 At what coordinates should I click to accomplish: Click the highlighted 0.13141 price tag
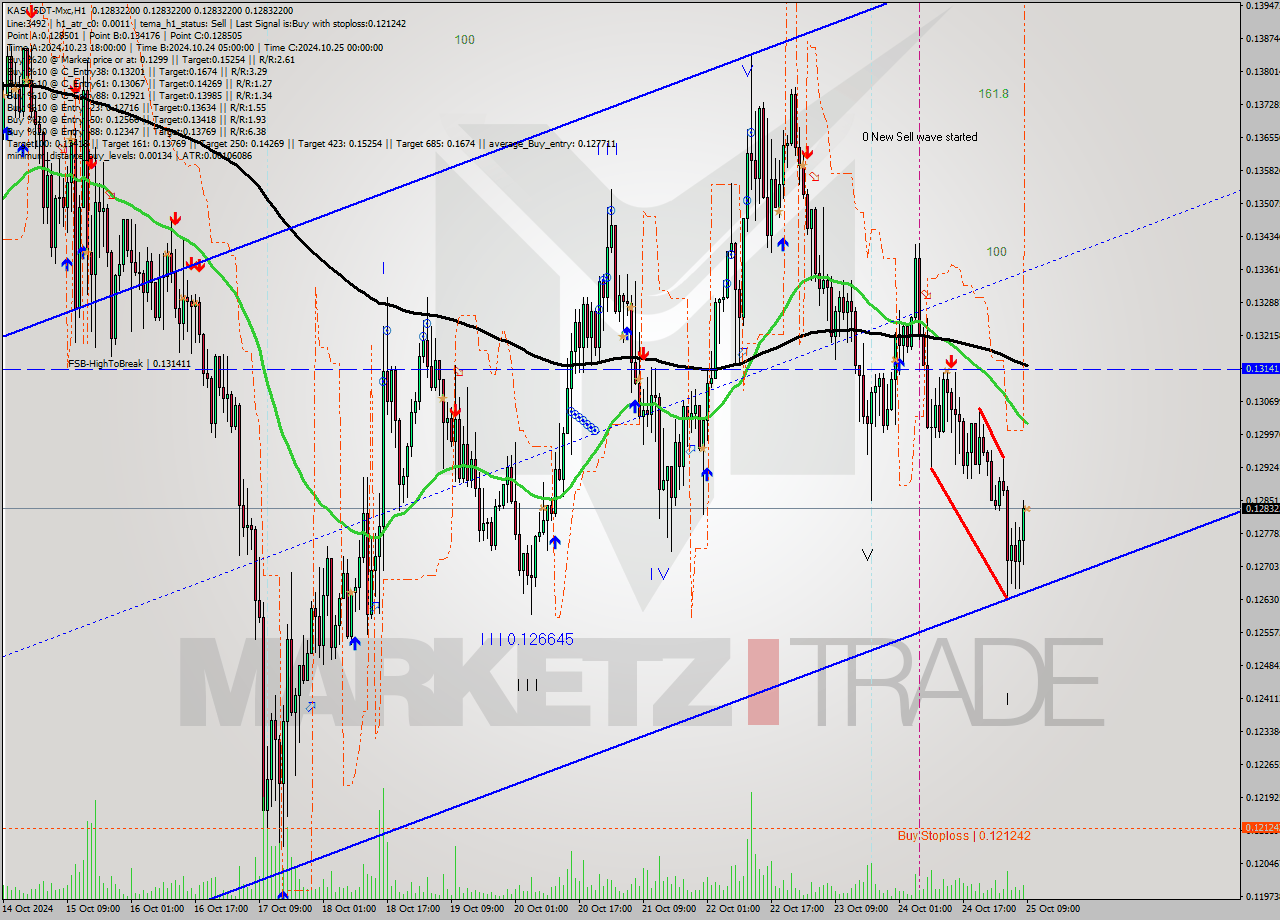(1260, 369)
